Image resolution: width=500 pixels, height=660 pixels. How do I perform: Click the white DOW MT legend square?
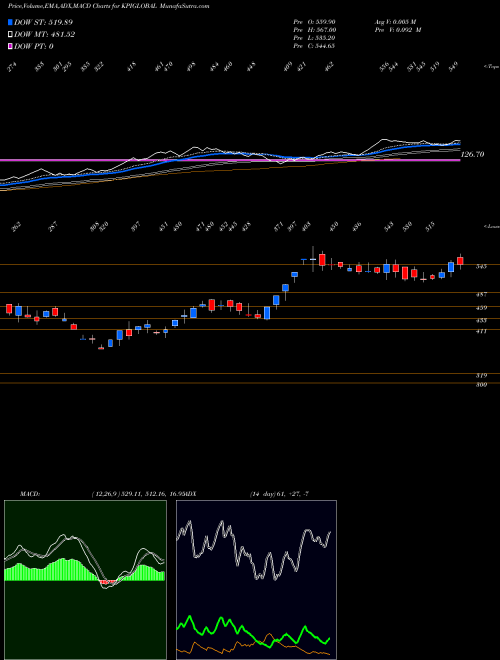click(x=11, y=35)
